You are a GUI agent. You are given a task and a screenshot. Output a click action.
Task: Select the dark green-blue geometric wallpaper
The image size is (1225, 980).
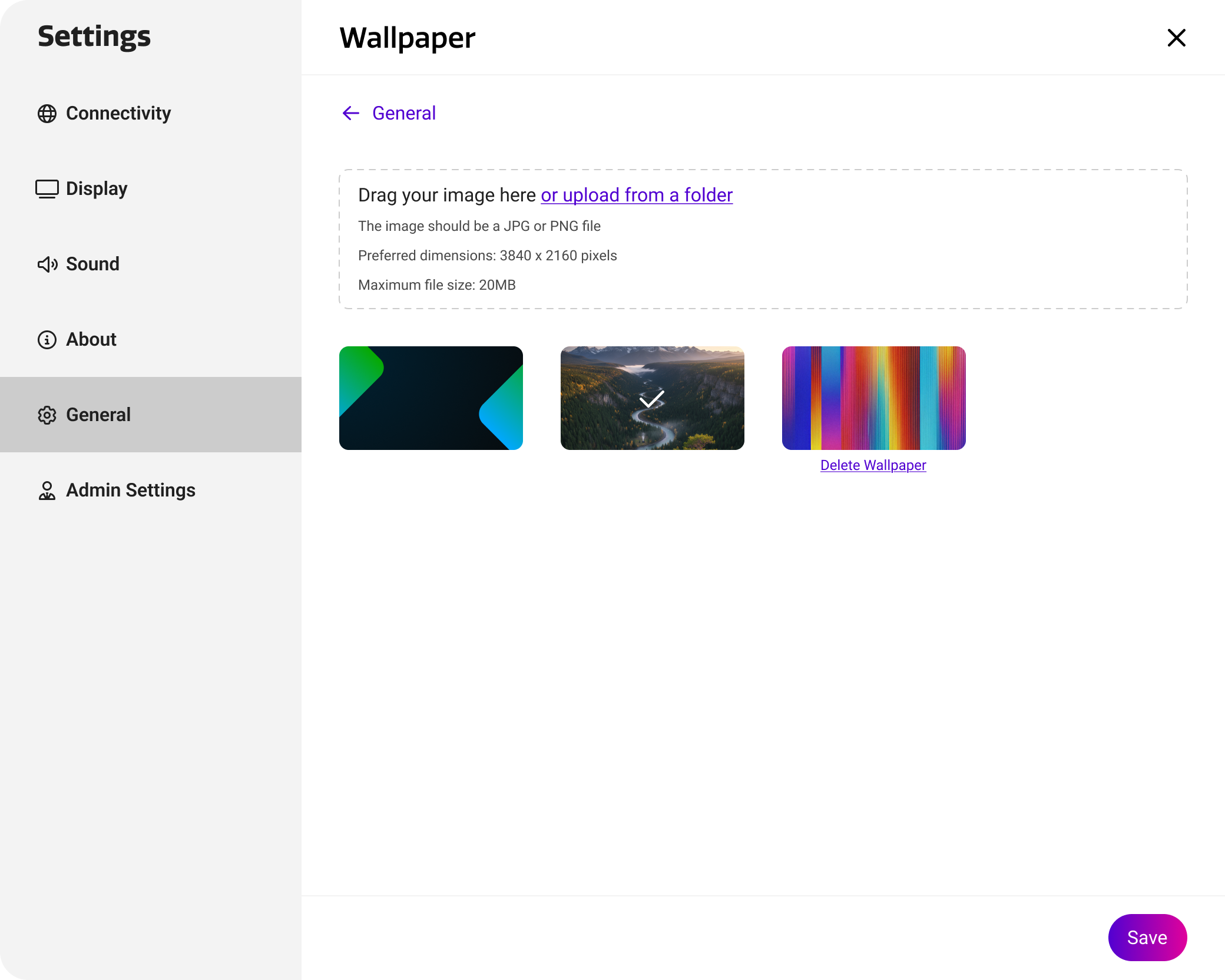tap(431, 398)
